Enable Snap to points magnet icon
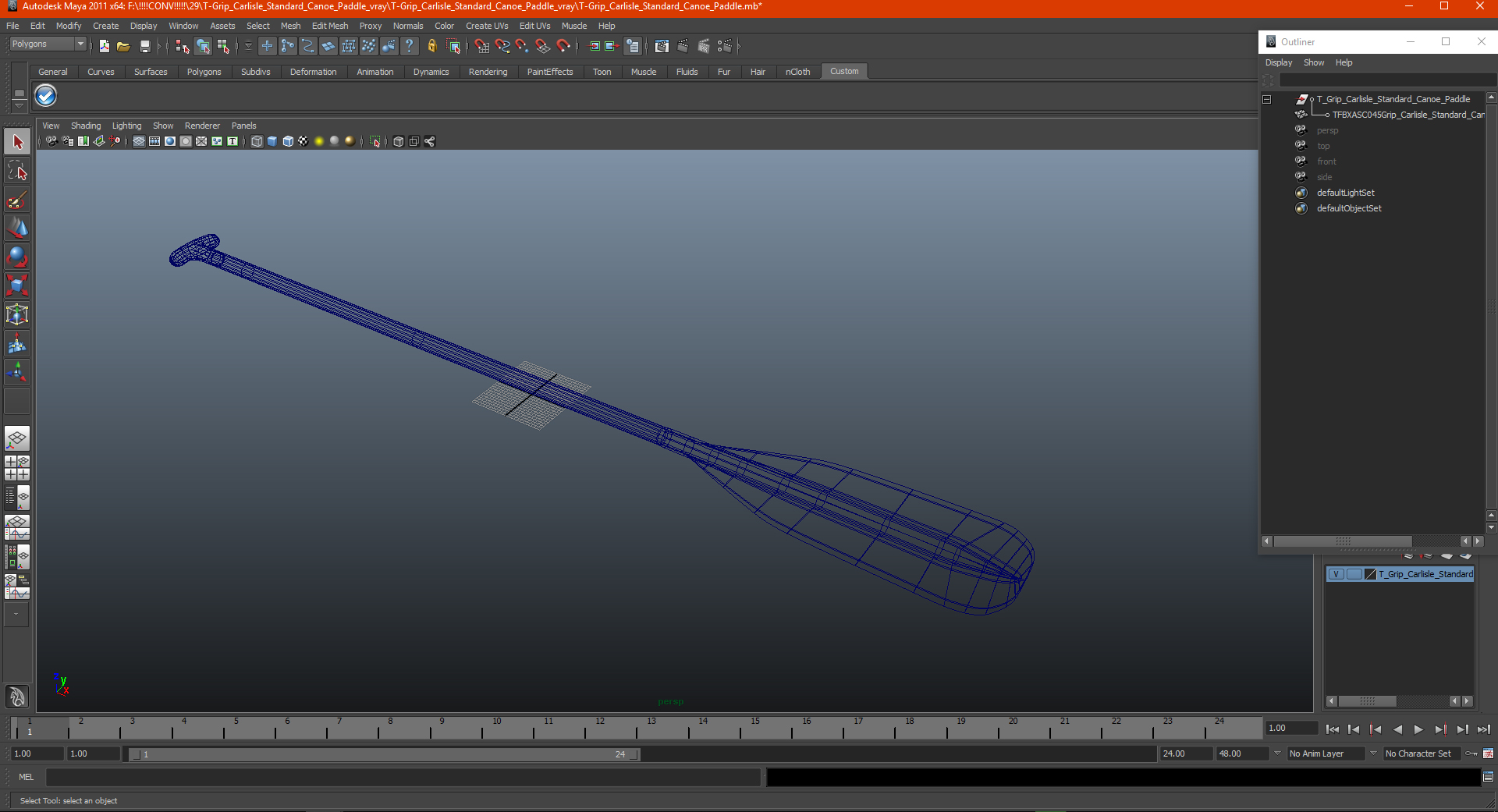The image size is (1498, 812). 522,47
